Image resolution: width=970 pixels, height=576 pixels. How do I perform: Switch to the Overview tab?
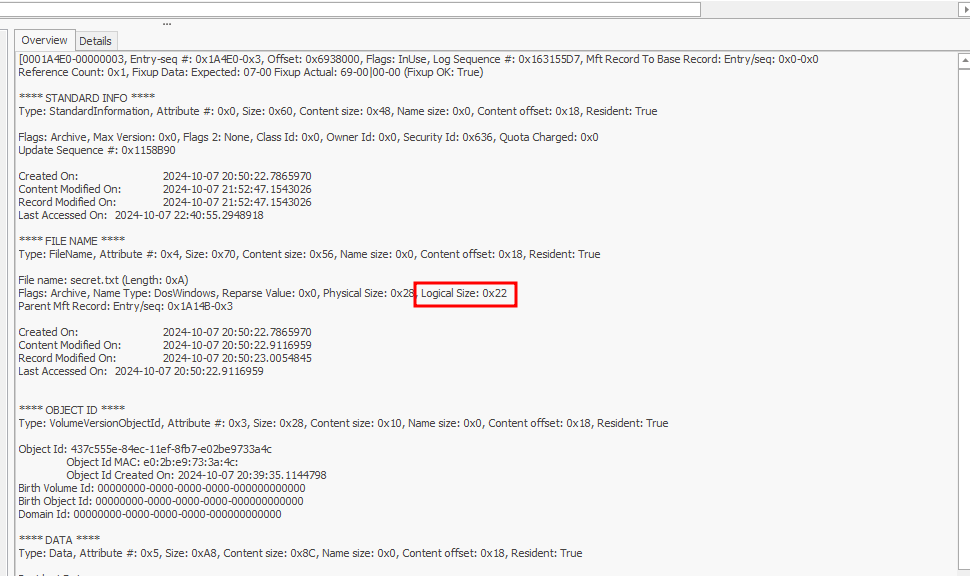(45, 40)
